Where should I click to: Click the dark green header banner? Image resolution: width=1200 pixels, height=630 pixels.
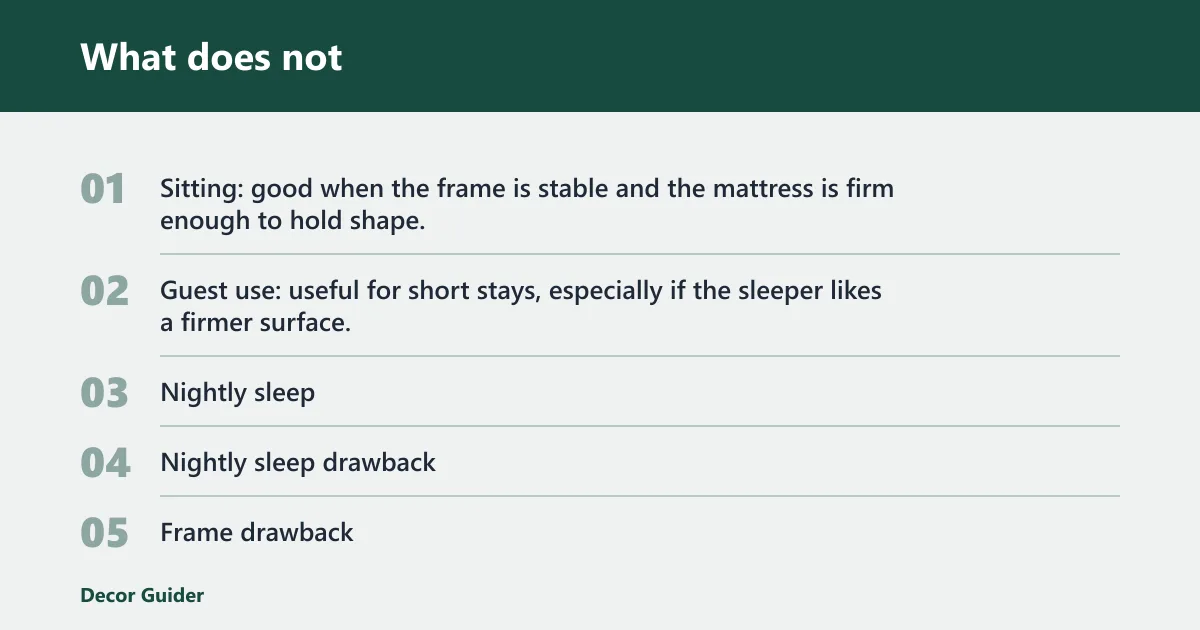point(600,56)
